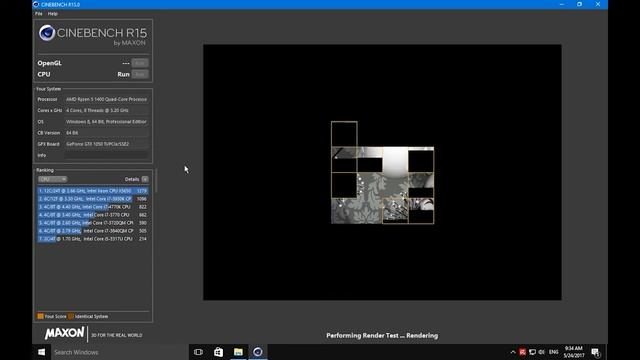Image resolution: width=640 pixels, height=360 pixels.
Task: Click the volume speaker tray icon
Action: click(542, 352)
